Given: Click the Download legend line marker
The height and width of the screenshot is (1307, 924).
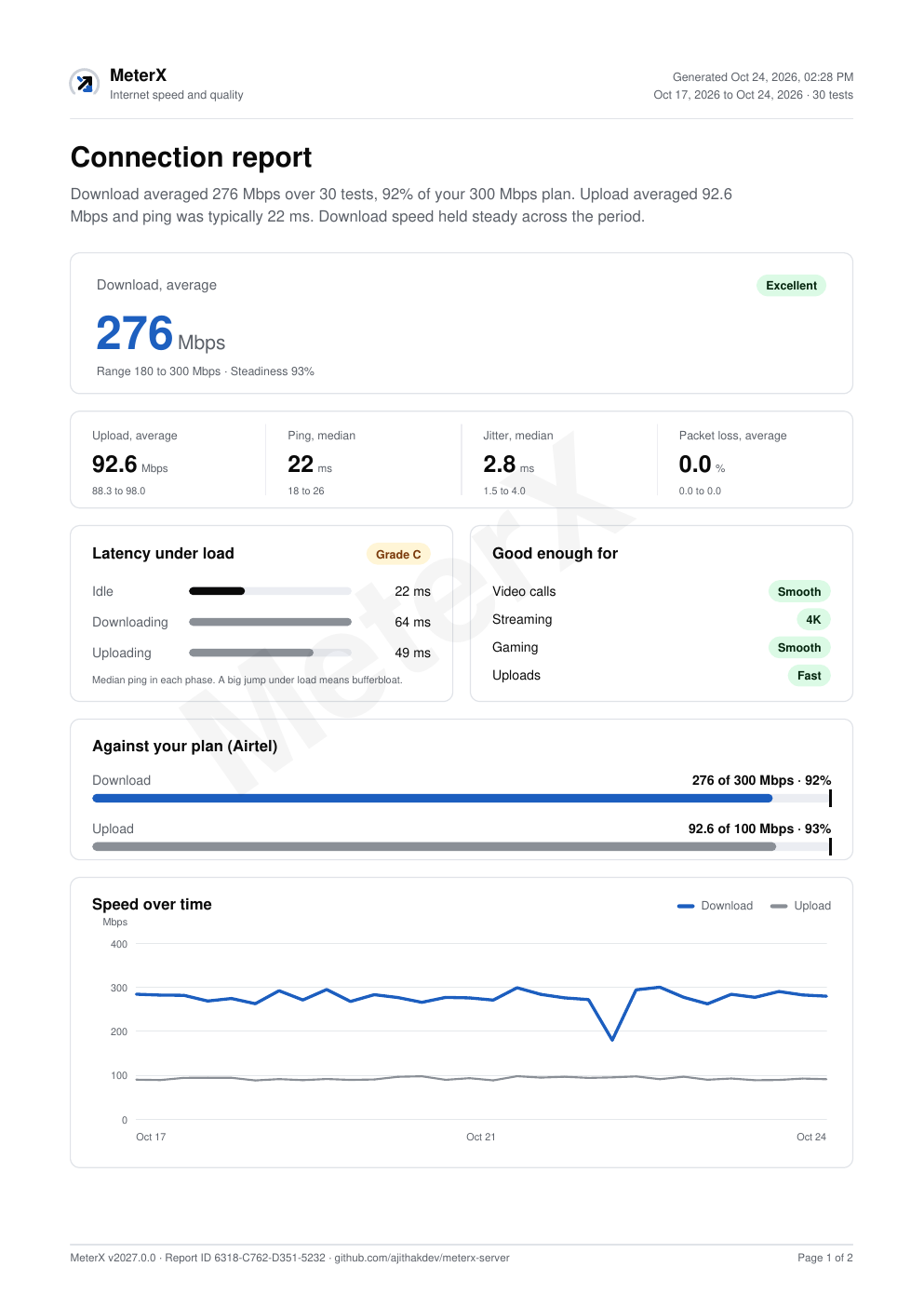Looking at the screenshot, I should pos(686,906).
